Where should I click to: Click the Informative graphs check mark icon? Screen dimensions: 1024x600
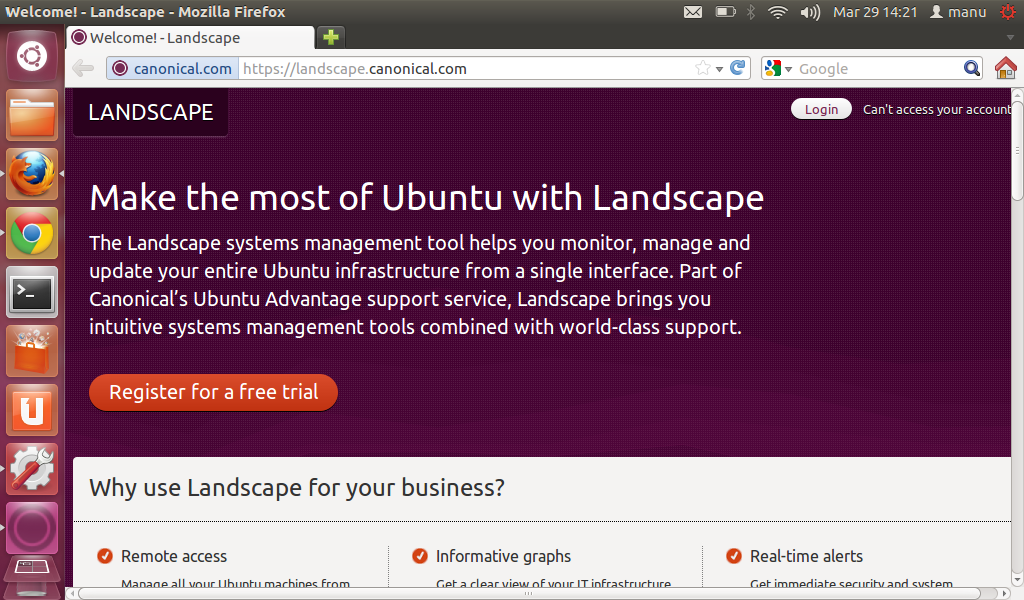pyautogui.click(x=419, y=556)
